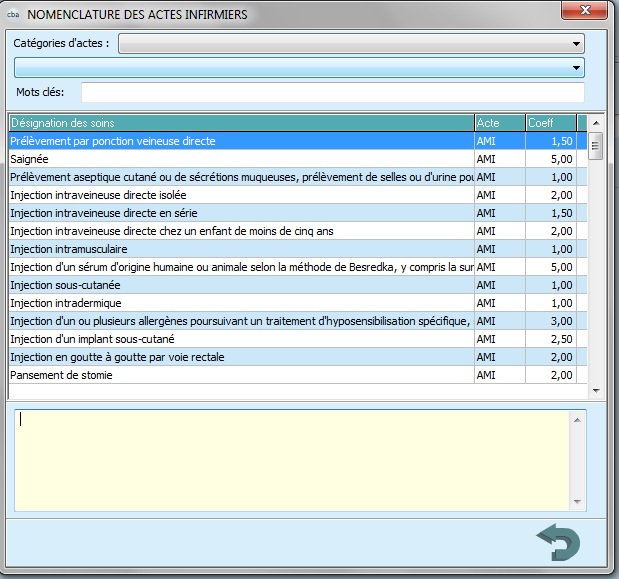
Task: Select 'Injection intraveineuse directe chez un enfant' row
Action: (298, 231)
